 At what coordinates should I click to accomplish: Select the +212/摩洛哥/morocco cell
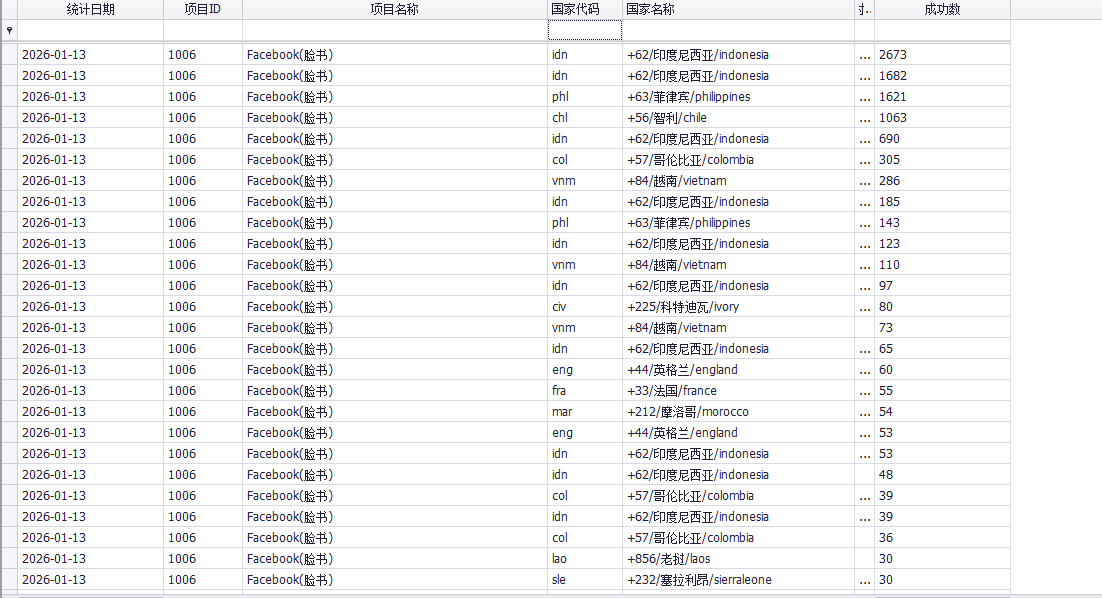[738, 412]
